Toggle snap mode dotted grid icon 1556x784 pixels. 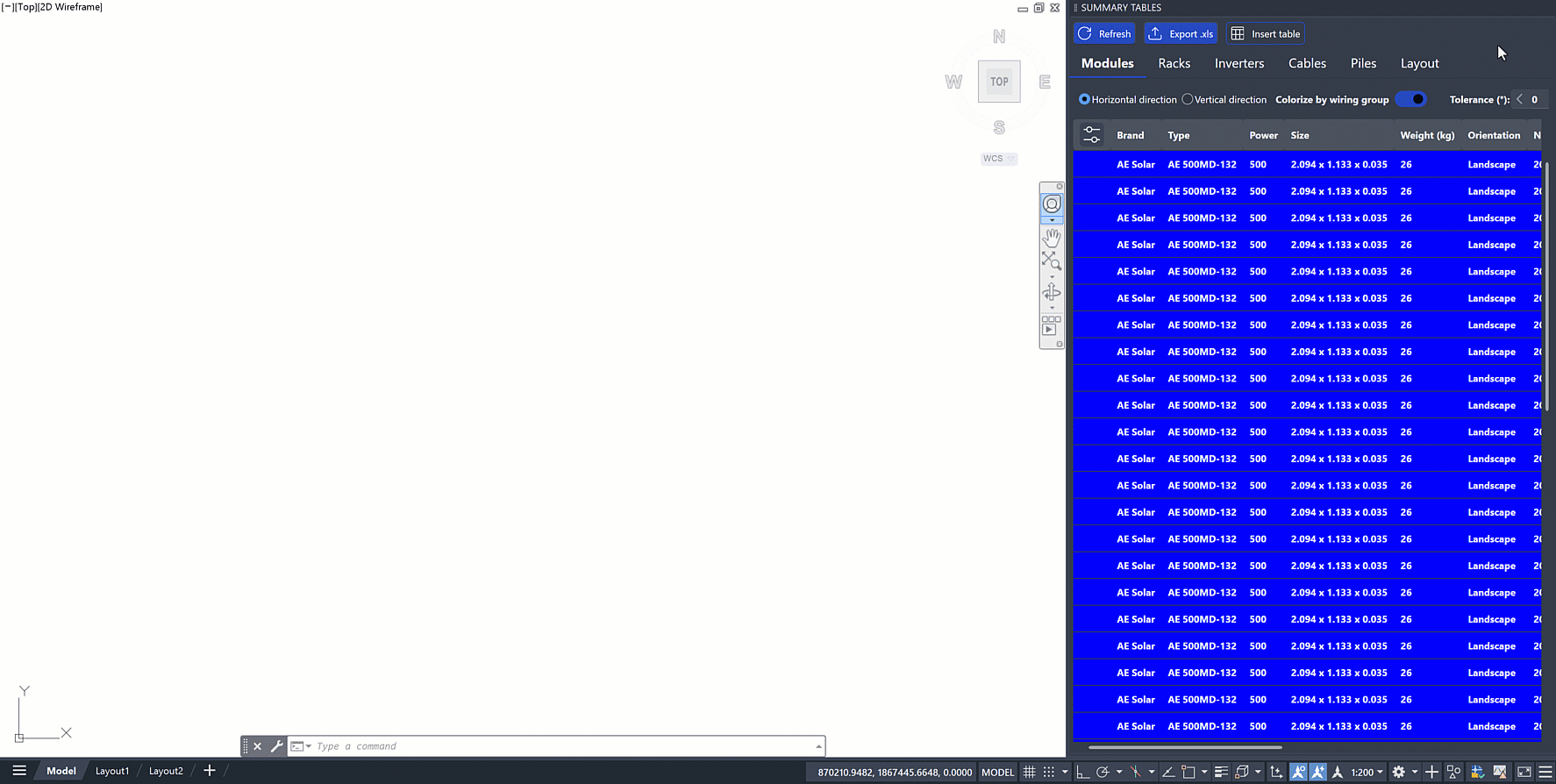click(1049, 772)
